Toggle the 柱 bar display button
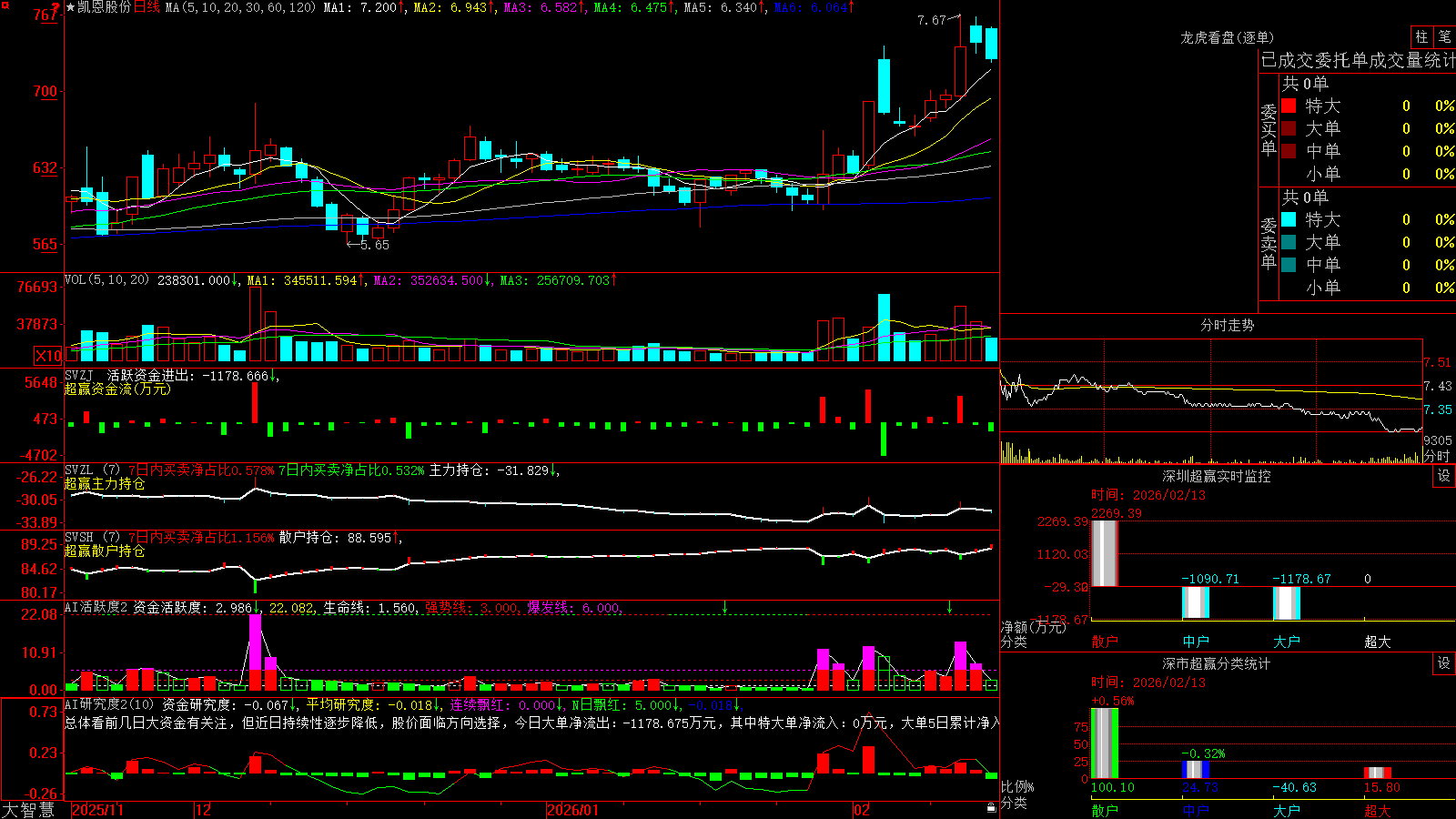This screenshot has height=819, width=1456. point(1421,37)
